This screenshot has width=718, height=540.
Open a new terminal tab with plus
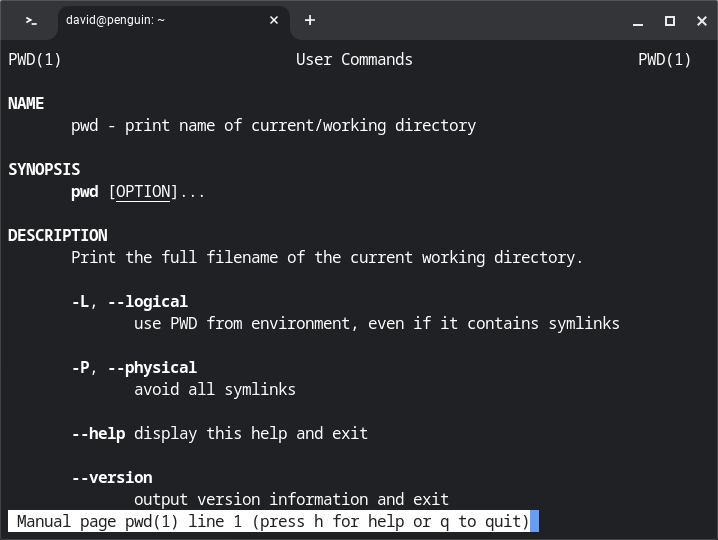[310, 20]
